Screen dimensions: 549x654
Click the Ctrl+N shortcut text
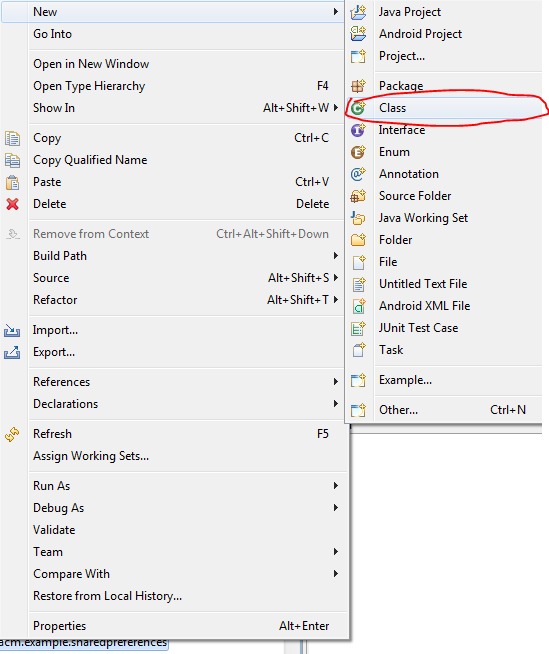508,410
